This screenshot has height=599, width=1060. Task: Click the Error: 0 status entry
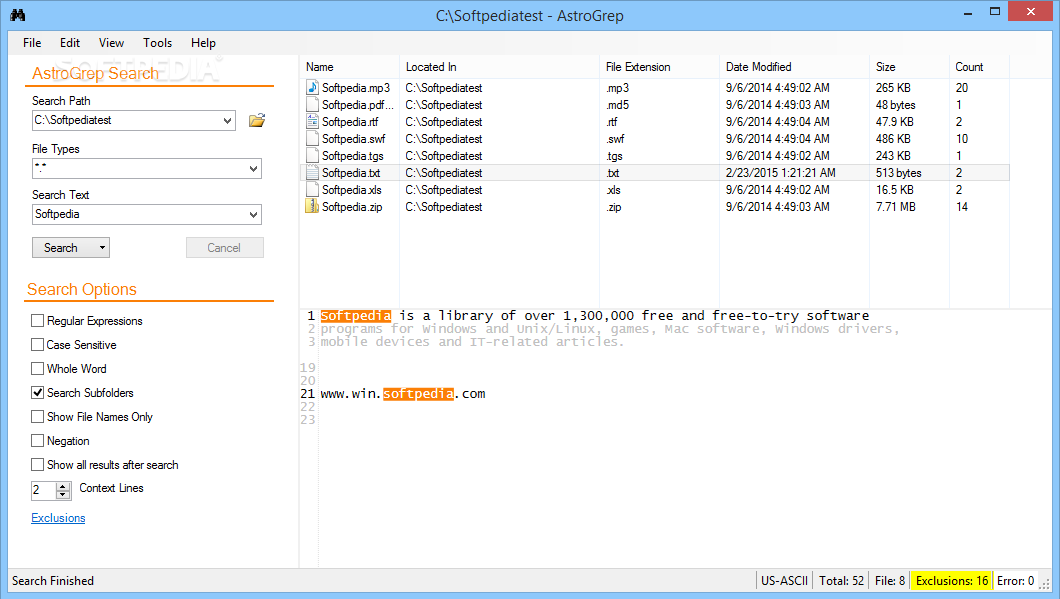pyautogui.click(x=1015, y=581)
